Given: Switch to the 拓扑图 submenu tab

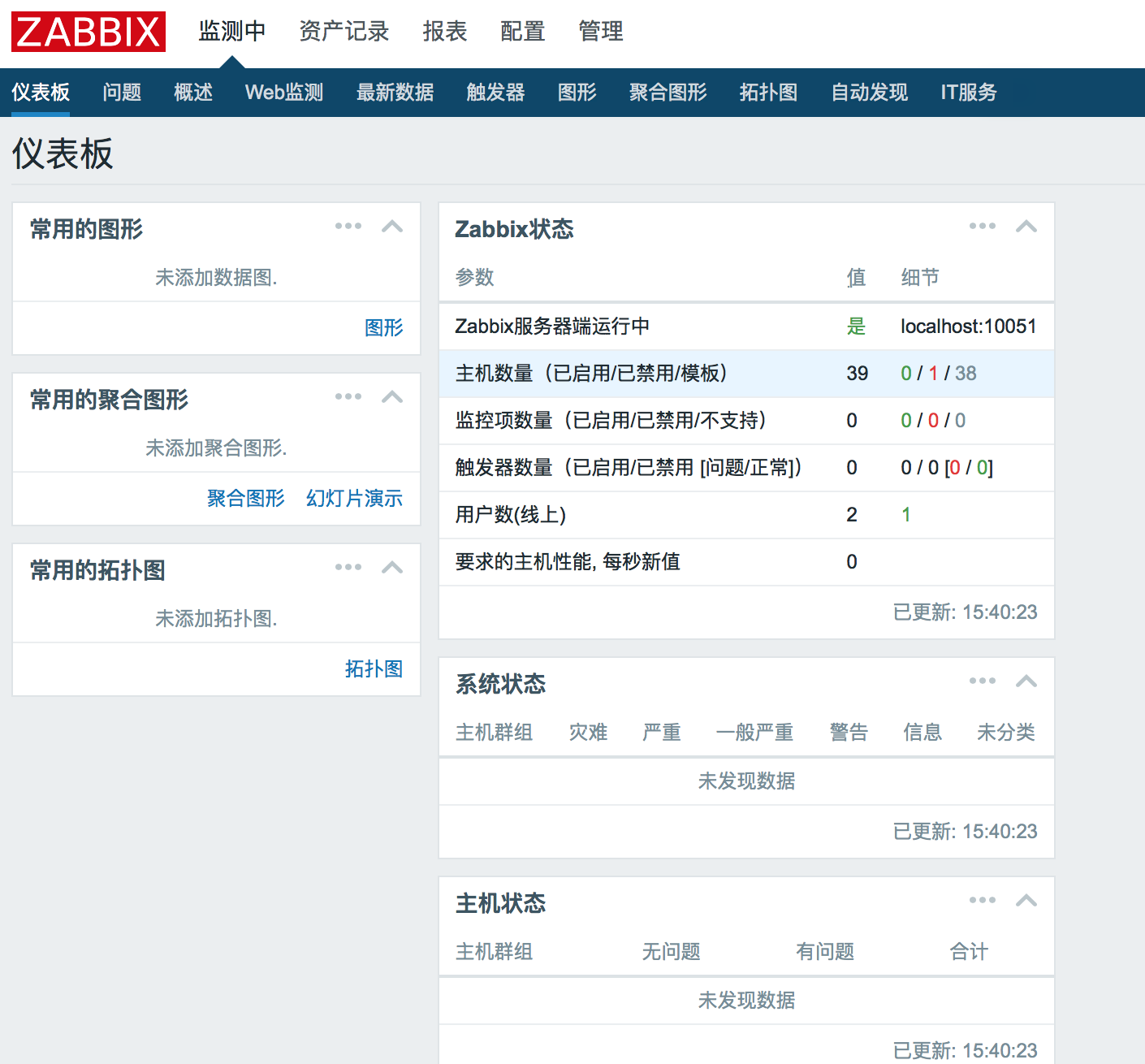Looking at the screenshot, I should pyautogui.click(x=768, y=93).
